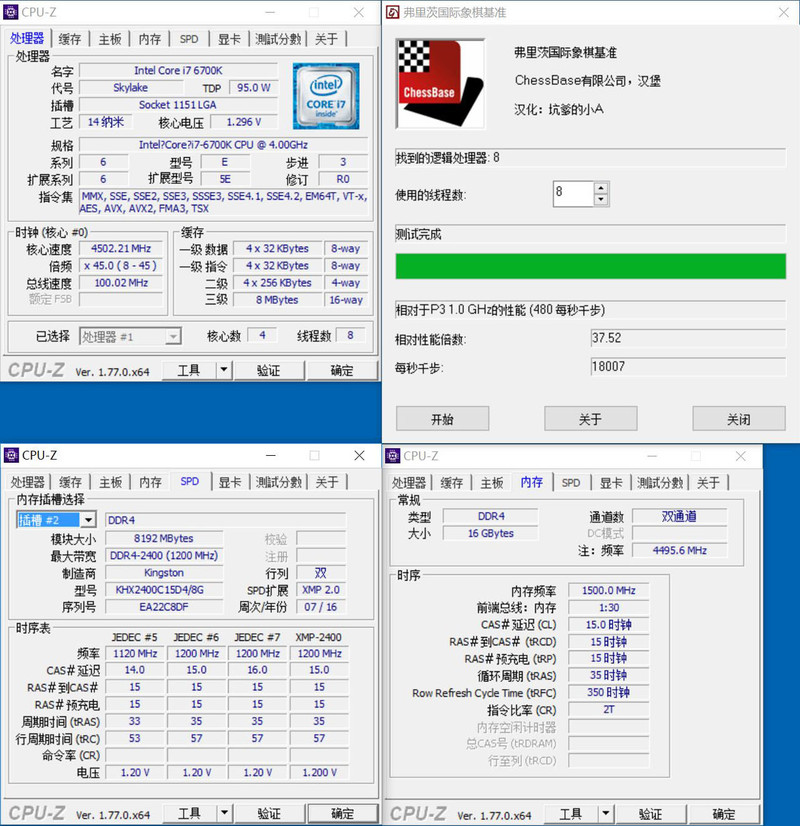Viewport: 800px width, 826px height.
Task: Click the thread count input field showing 8
Action: pyautogui.click(x=574, y=194)
